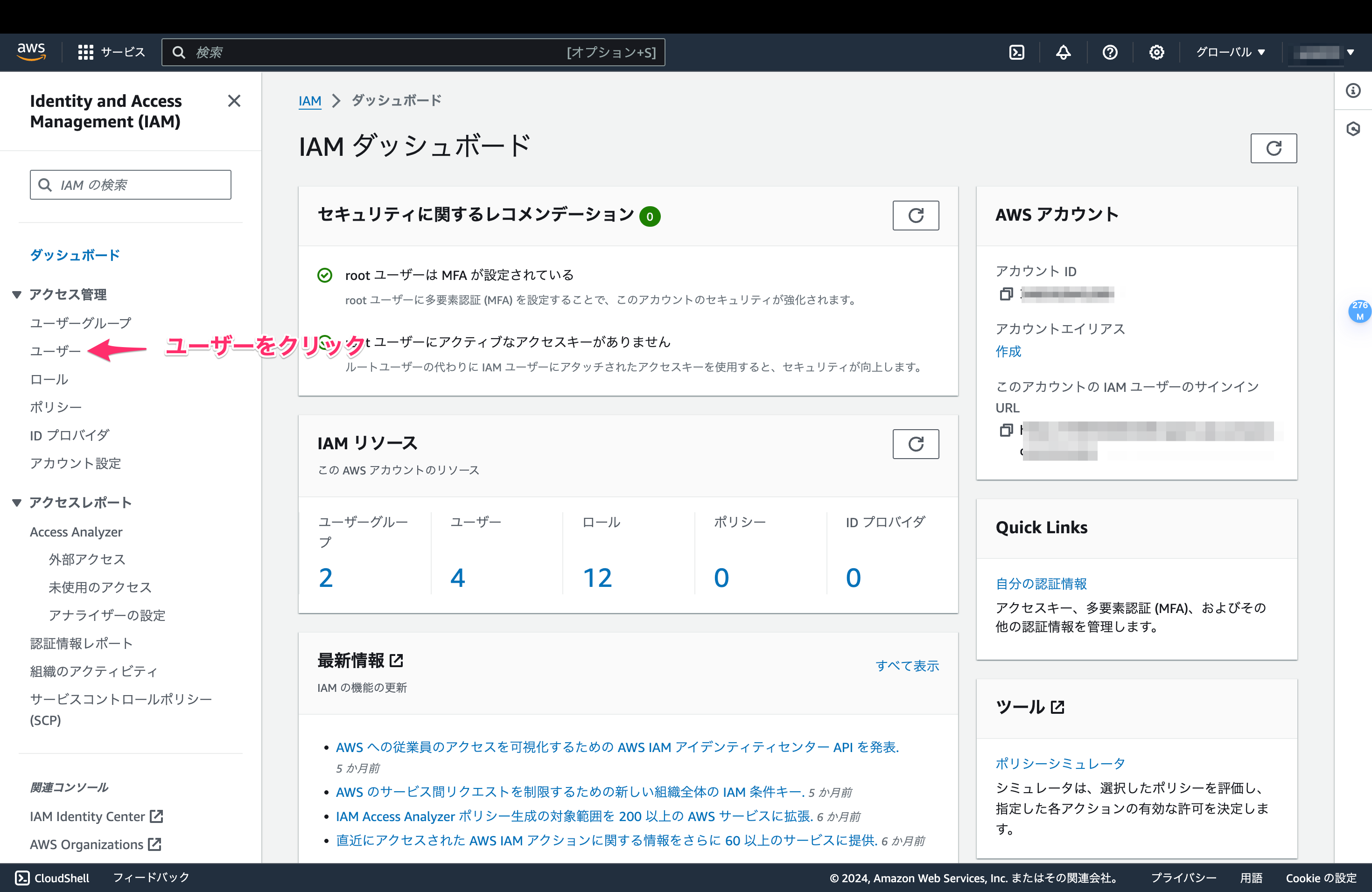The width and height of the screenshot is (1372, 892).
Task: Launch CloudShell from the top toolbar icon
Action: coord(1016,52)
